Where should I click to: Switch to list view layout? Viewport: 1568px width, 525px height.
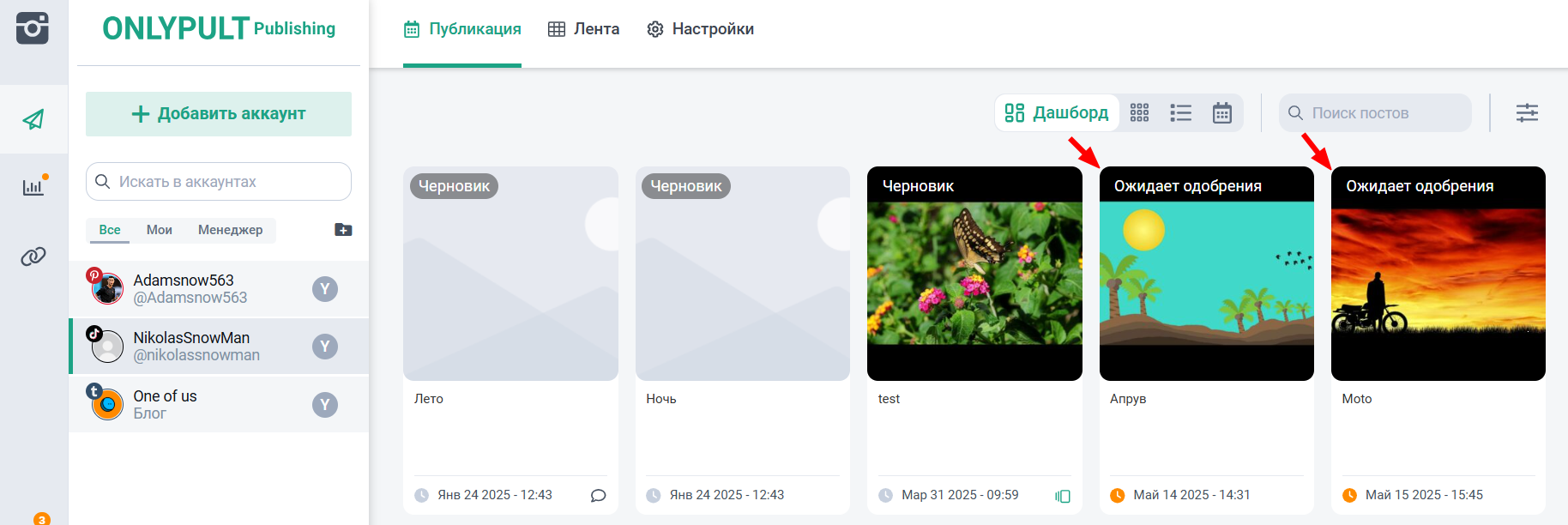click(1181, 113)
